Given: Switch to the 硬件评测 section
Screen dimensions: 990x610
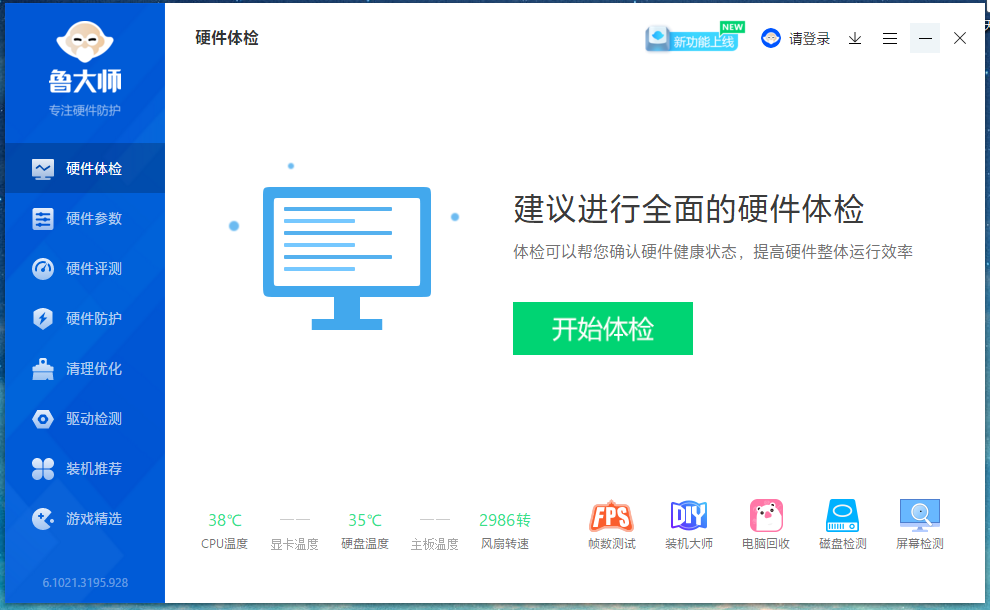Looking at the screenshot, I should tap(85, 268).
